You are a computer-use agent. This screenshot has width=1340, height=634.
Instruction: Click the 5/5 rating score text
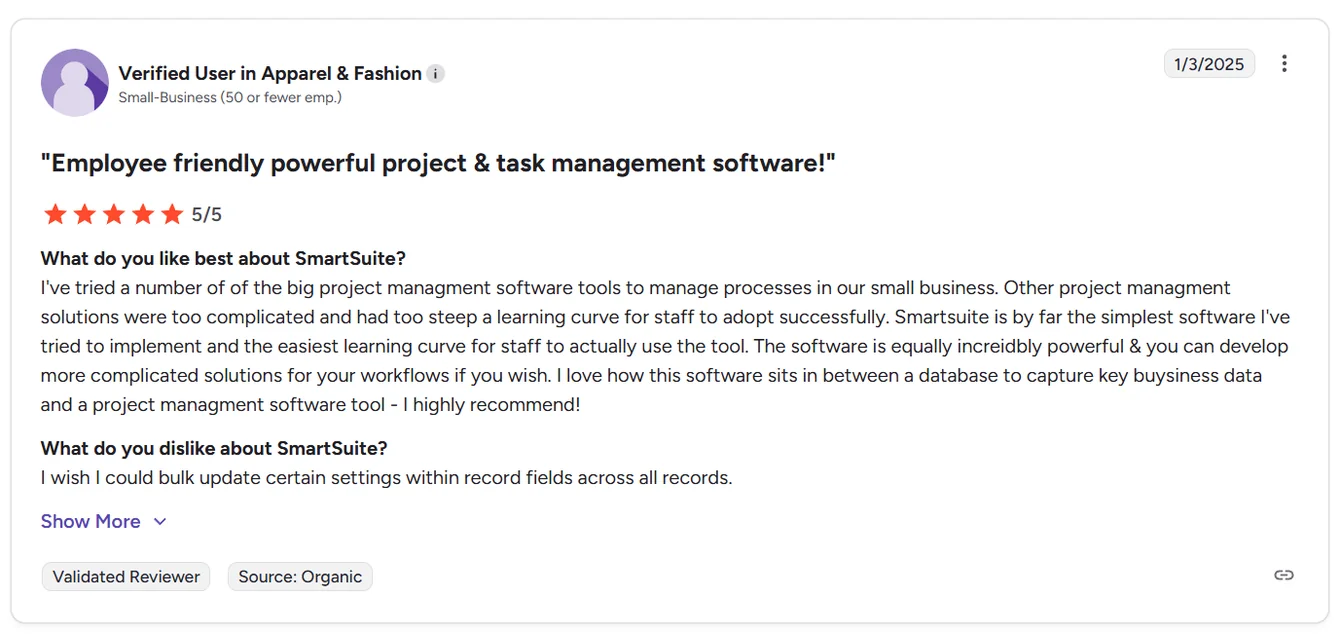tap(207, 215)
